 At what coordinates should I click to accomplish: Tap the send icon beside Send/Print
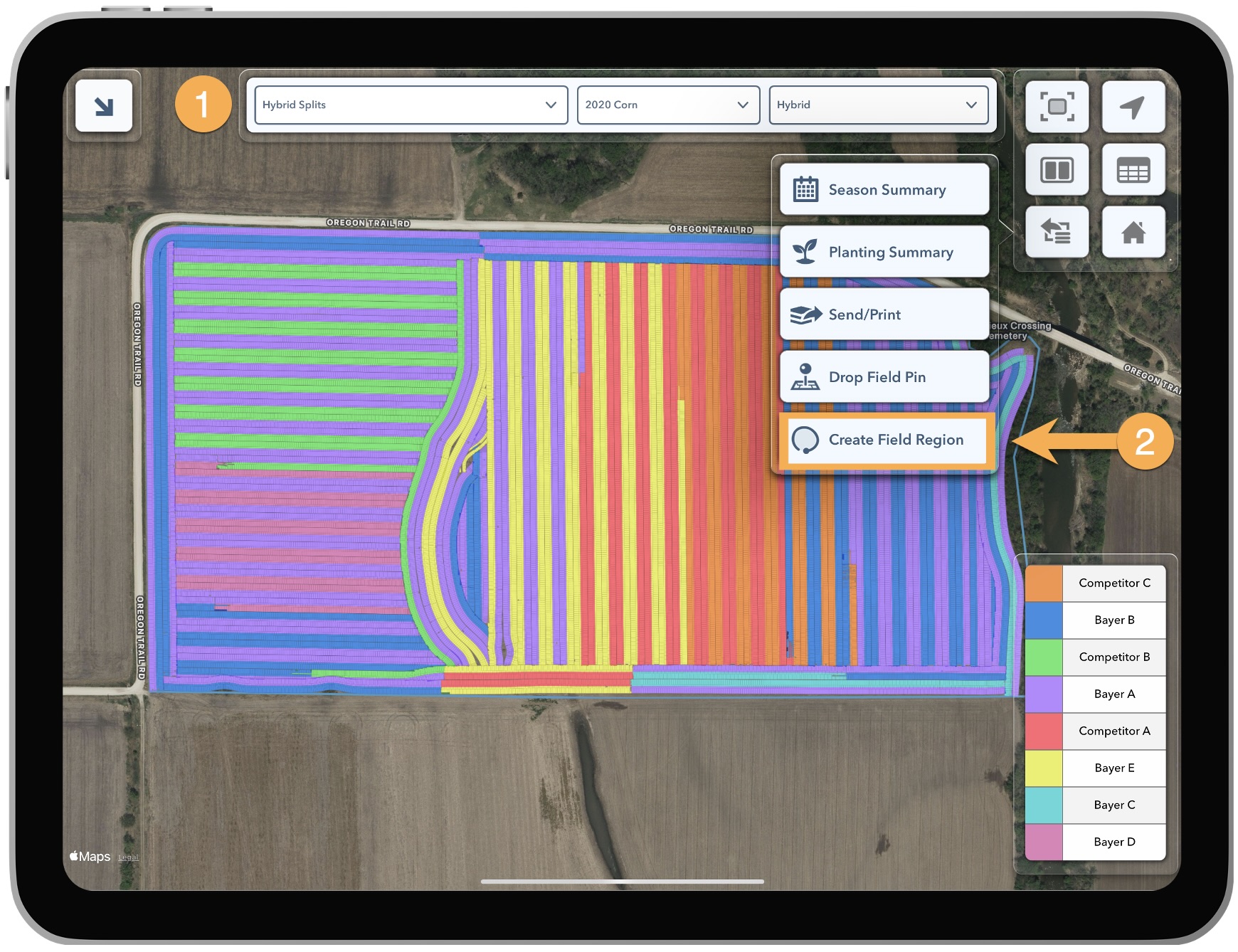pos(805,314)
